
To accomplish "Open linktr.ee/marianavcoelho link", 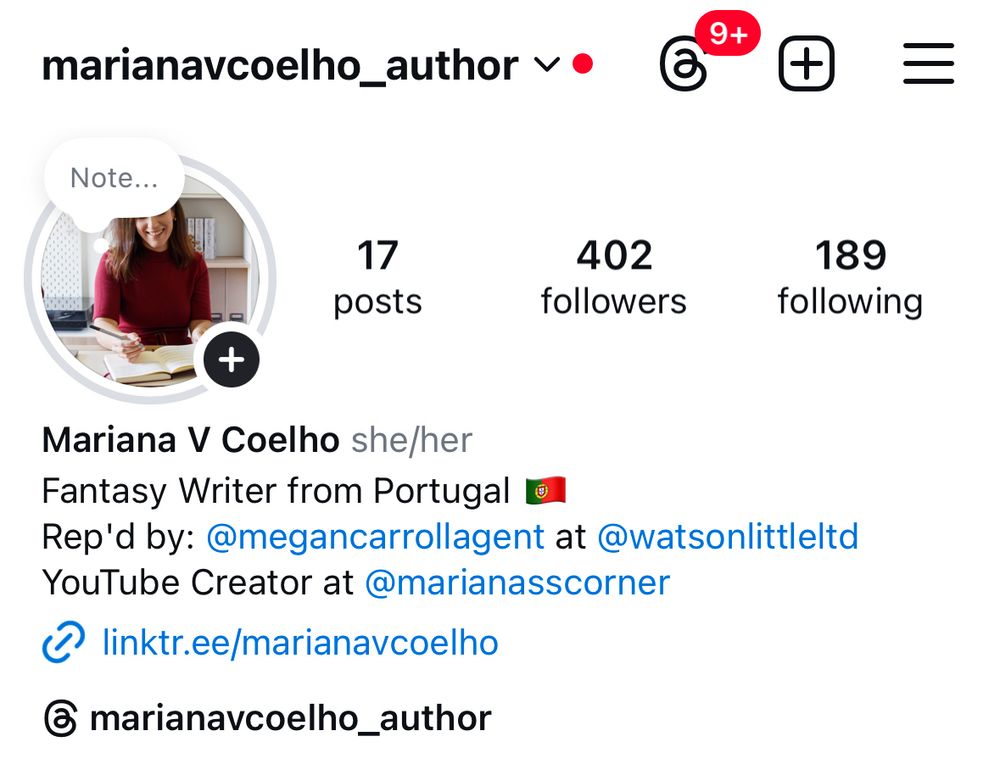I will 300,643.
